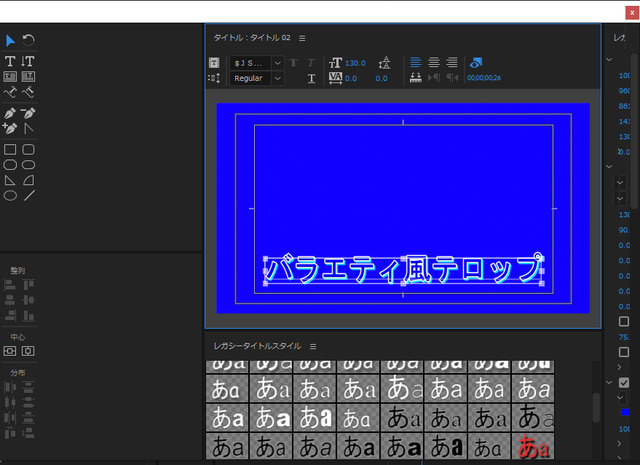640x465 pixels.
Task: Select the Rotation tool
Action: [x=28, y=40]
